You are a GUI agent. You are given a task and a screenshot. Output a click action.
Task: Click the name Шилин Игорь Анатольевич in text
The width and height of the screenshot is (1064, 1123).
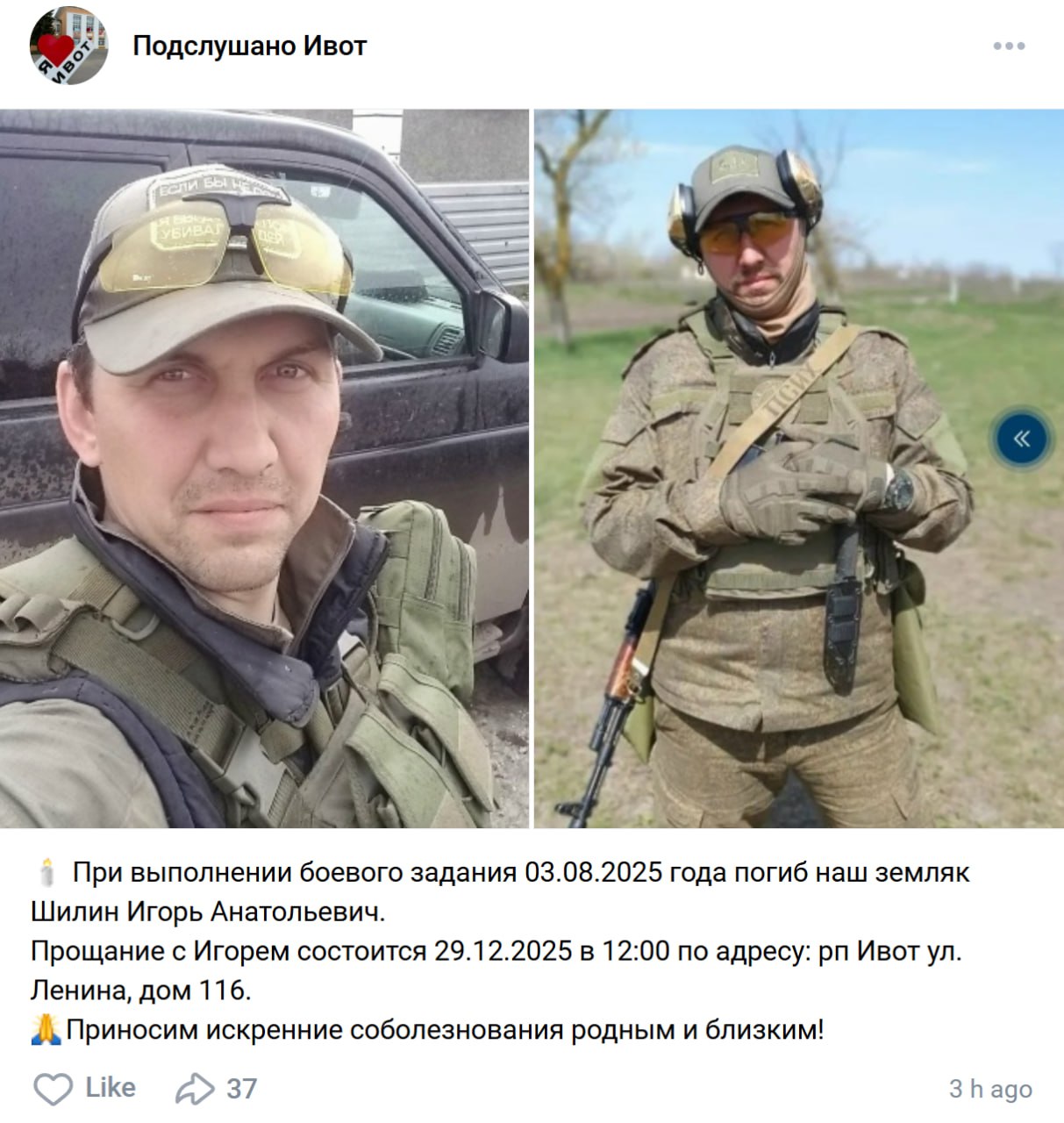coord(208,912)
